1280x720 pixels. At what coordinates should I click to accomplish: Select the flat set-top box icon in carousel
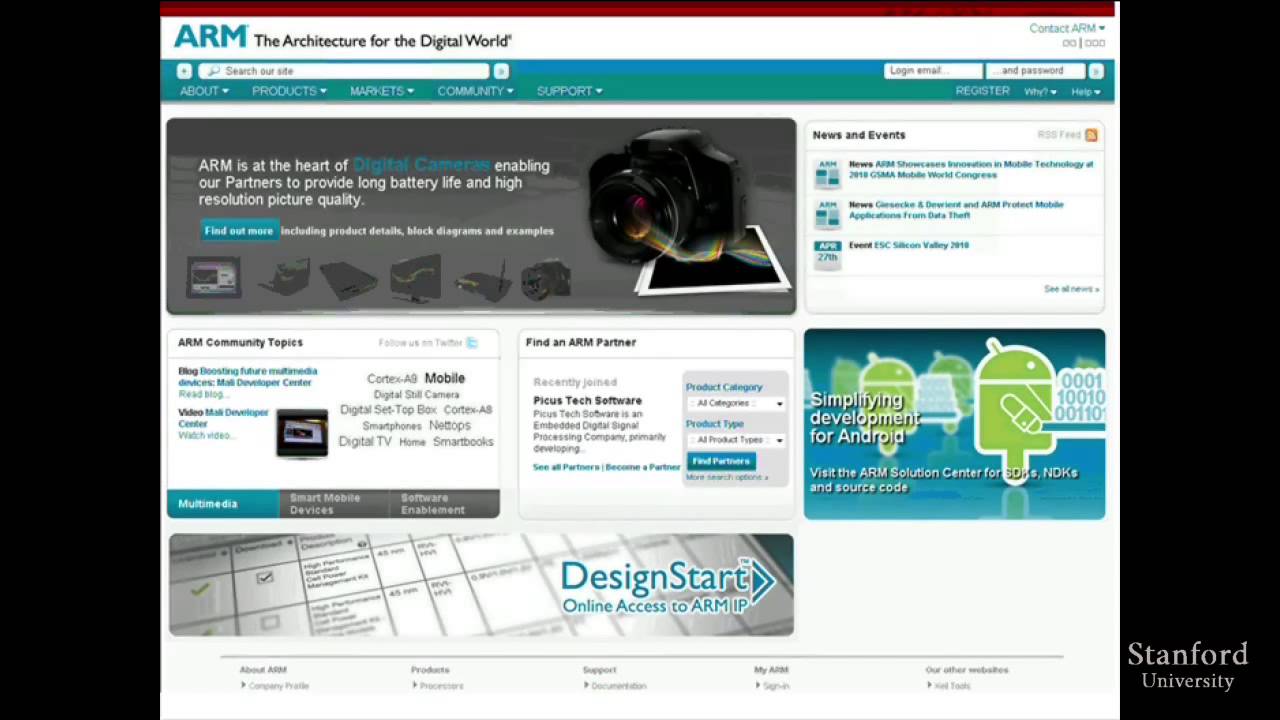(349, 279)
